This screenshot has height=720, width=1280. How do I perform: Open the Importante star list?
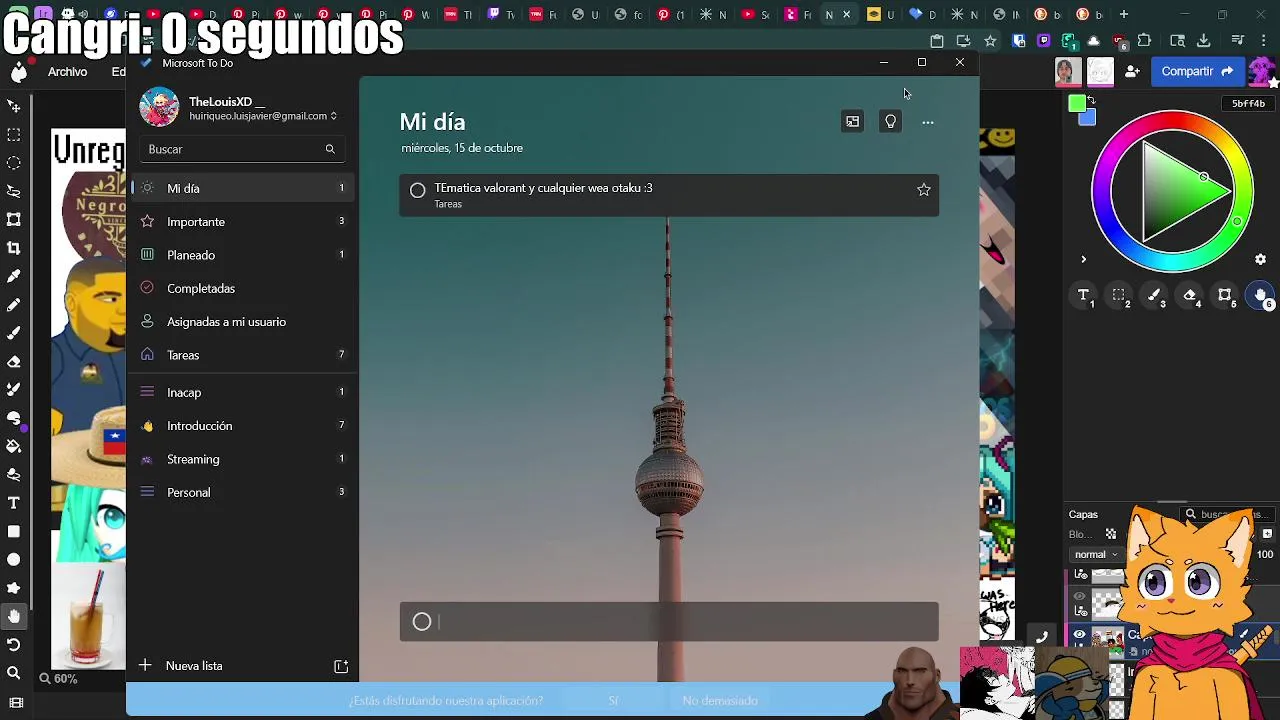(x=243, y=222)
